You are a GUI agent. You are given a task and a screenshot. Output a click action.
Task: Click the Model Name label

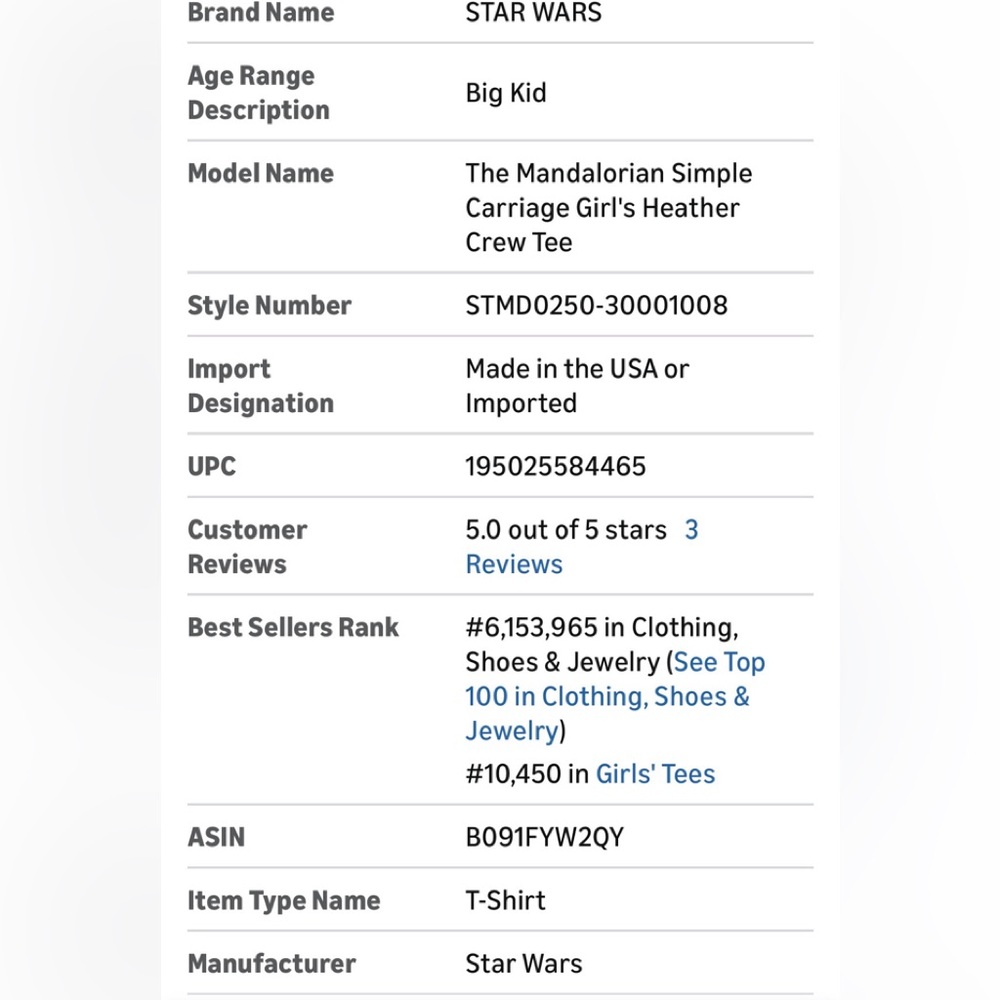click(260, 173)
